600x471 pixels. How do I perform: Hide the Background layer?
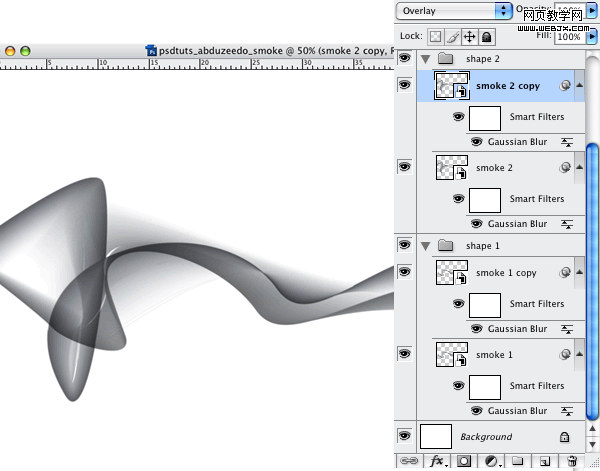point(404,436)
